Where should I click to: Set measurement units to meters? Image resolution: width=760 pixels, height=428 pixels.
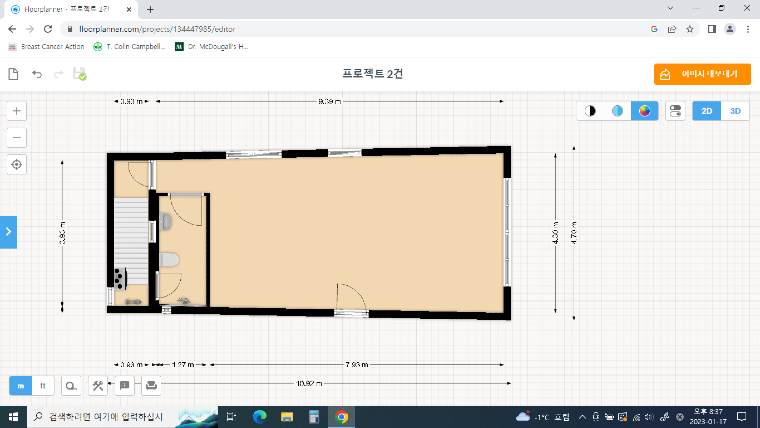21,385
